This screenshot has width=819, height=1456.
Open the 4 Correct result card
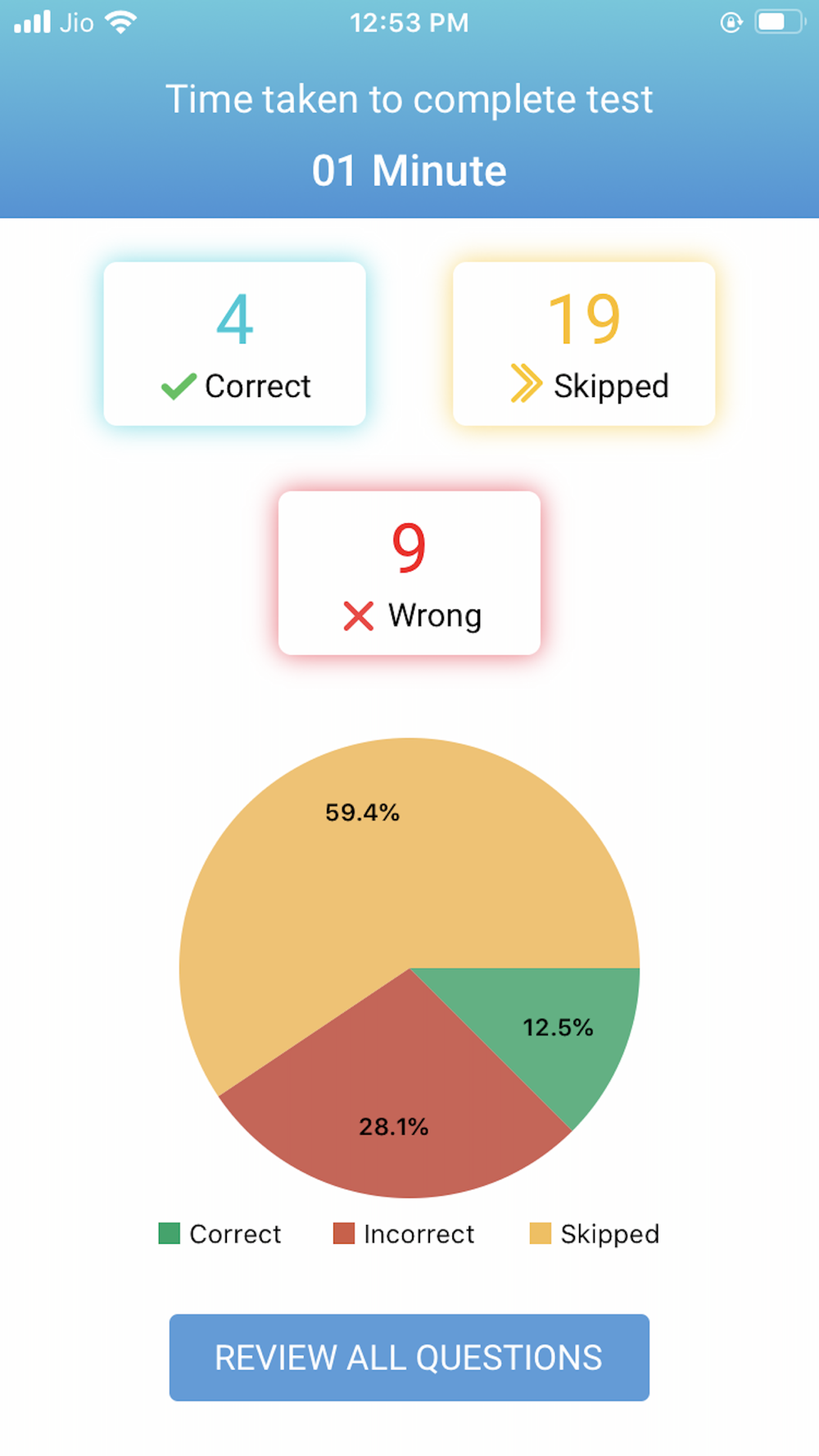(x=235, y=344)
